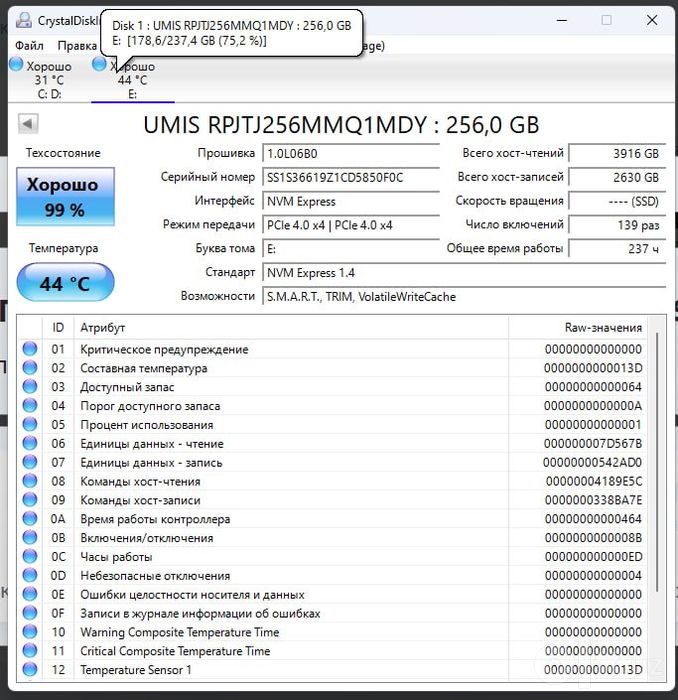Click status icon of Составная температура row
The height and width of the screenshot is (700, 678).
(30, 367)
